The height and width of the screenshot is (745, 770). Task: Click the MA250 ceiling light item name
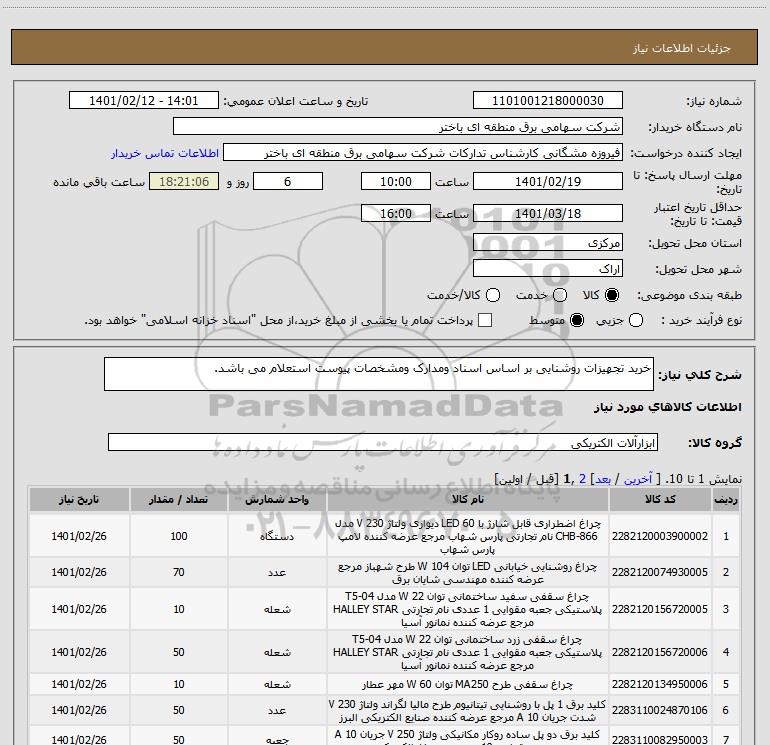coord(468,684)
